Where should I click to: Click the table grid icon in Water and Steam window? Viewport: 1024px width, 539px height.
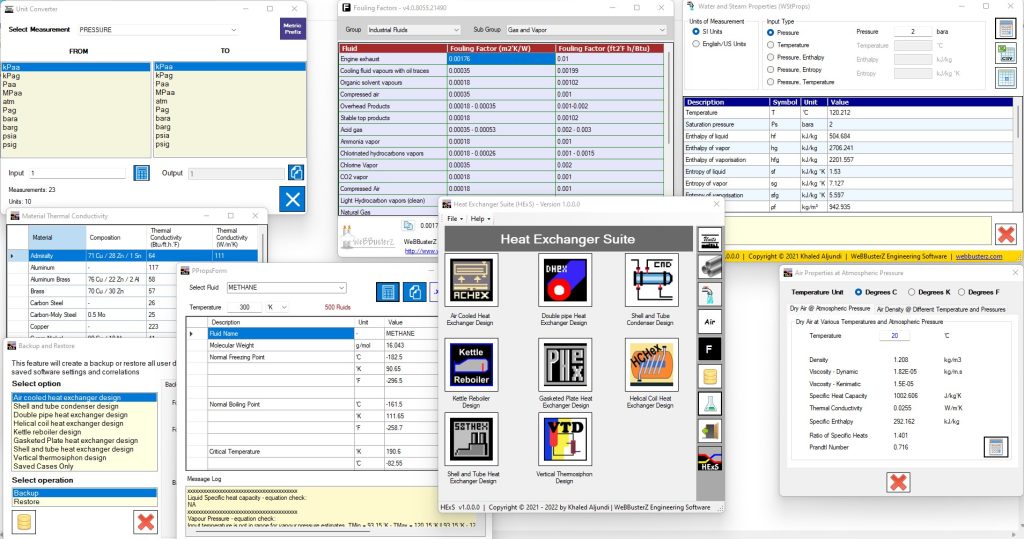(x=1006, y=78)
